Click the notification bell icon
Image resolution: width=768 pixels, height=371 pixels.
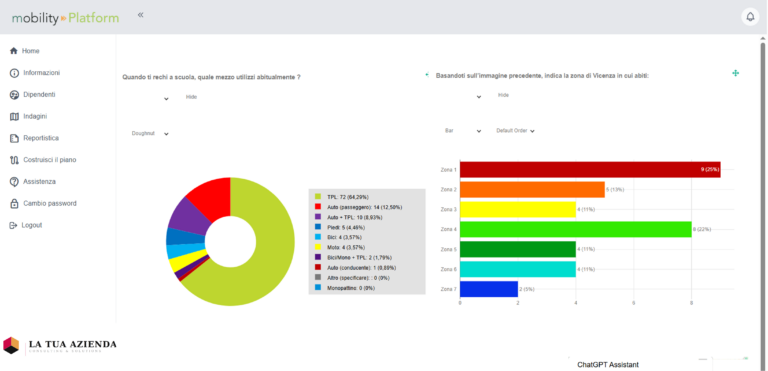pyautogui.click(x=750, y=17)
